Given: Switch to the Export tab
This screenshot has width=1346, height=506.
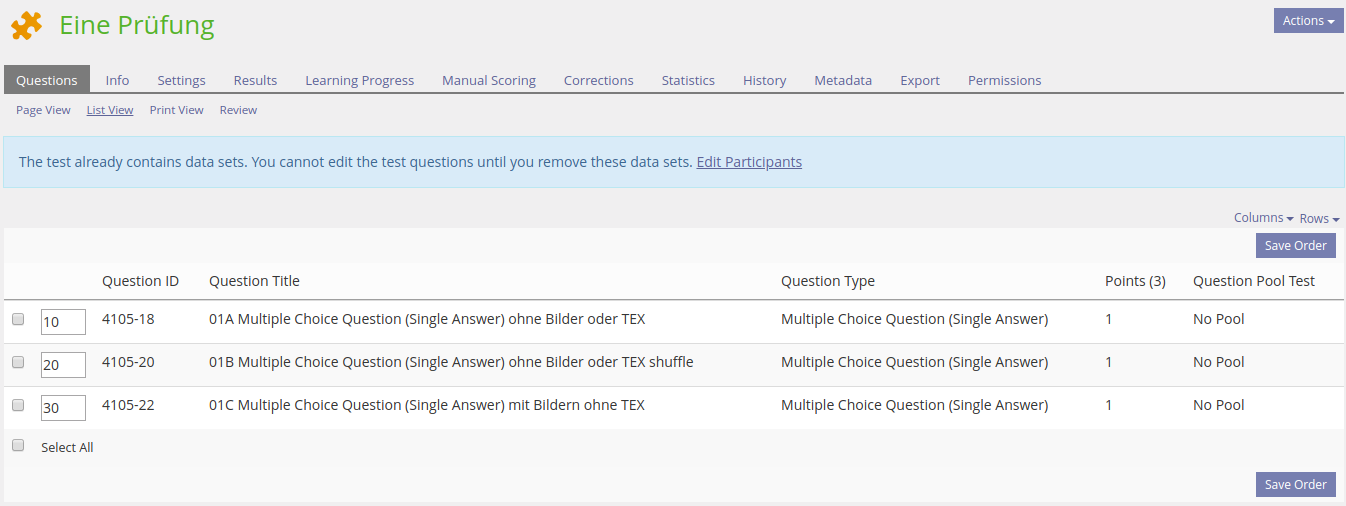Looking at the screenshot, I should pos(919,80).
